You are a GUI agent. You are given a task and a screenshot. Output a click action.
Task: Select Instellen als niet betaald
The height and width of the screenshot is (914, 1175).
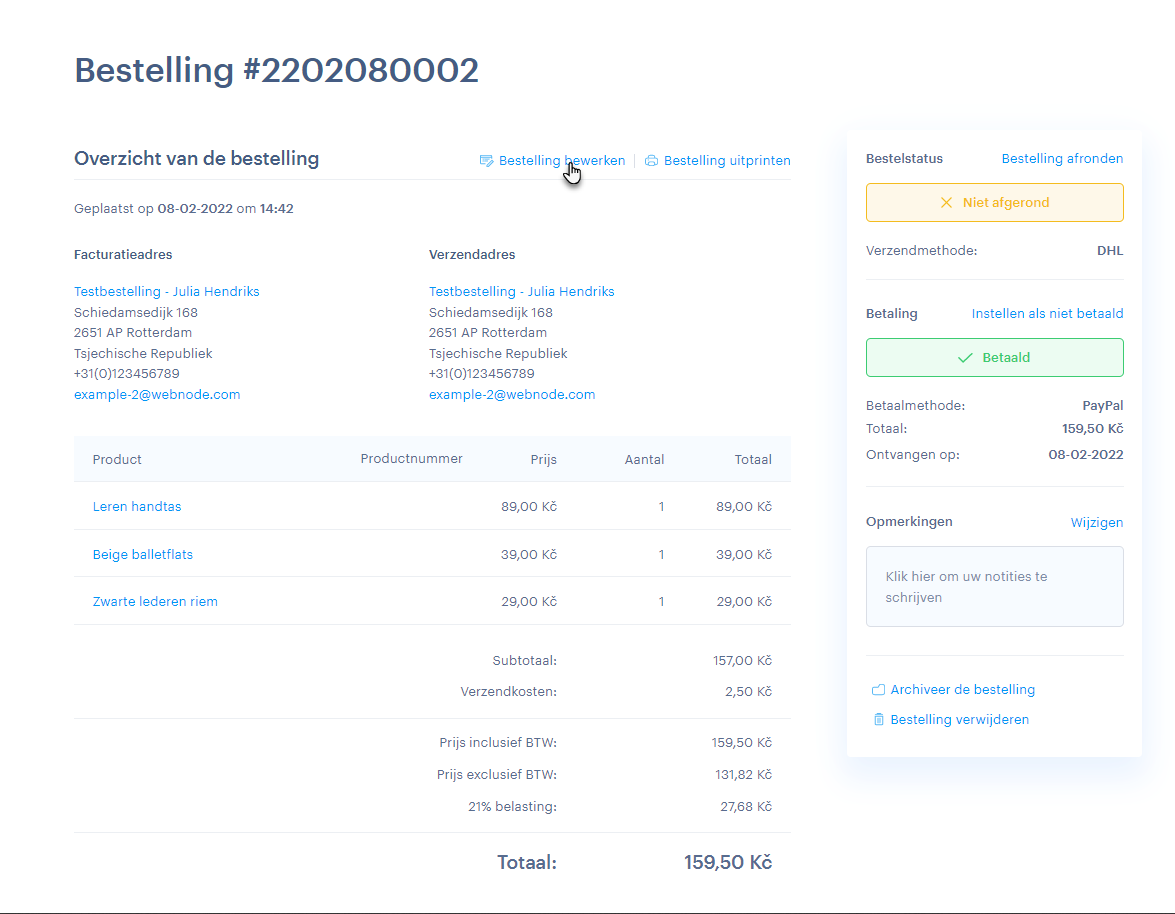point(1047,314)
